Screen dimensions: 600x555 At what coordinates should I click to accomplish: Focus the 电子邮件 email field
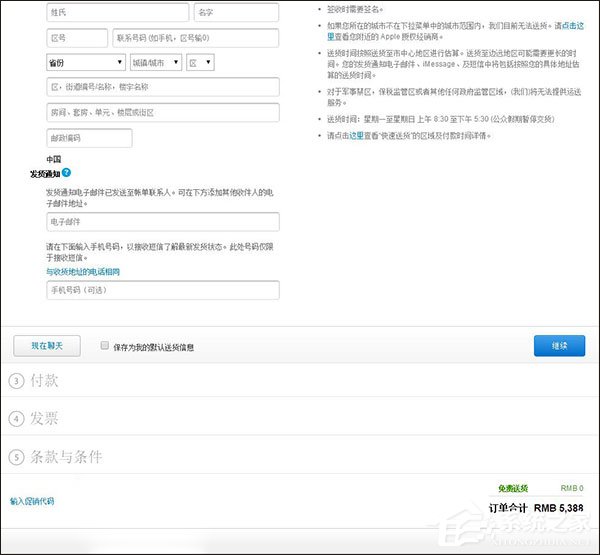[x=163, y=222]
